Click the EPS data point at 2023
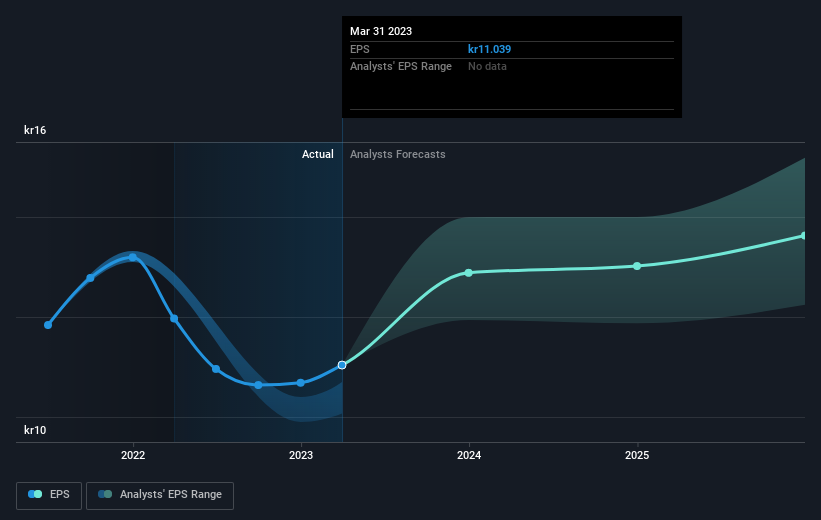 click(301, 383)
